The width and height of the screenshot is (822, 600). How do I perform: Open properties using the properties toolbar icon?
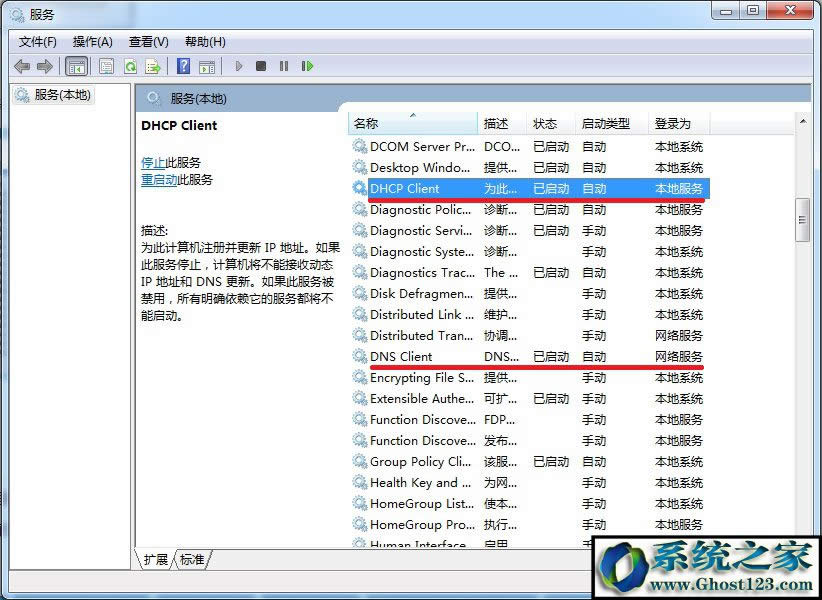(106, 66)
